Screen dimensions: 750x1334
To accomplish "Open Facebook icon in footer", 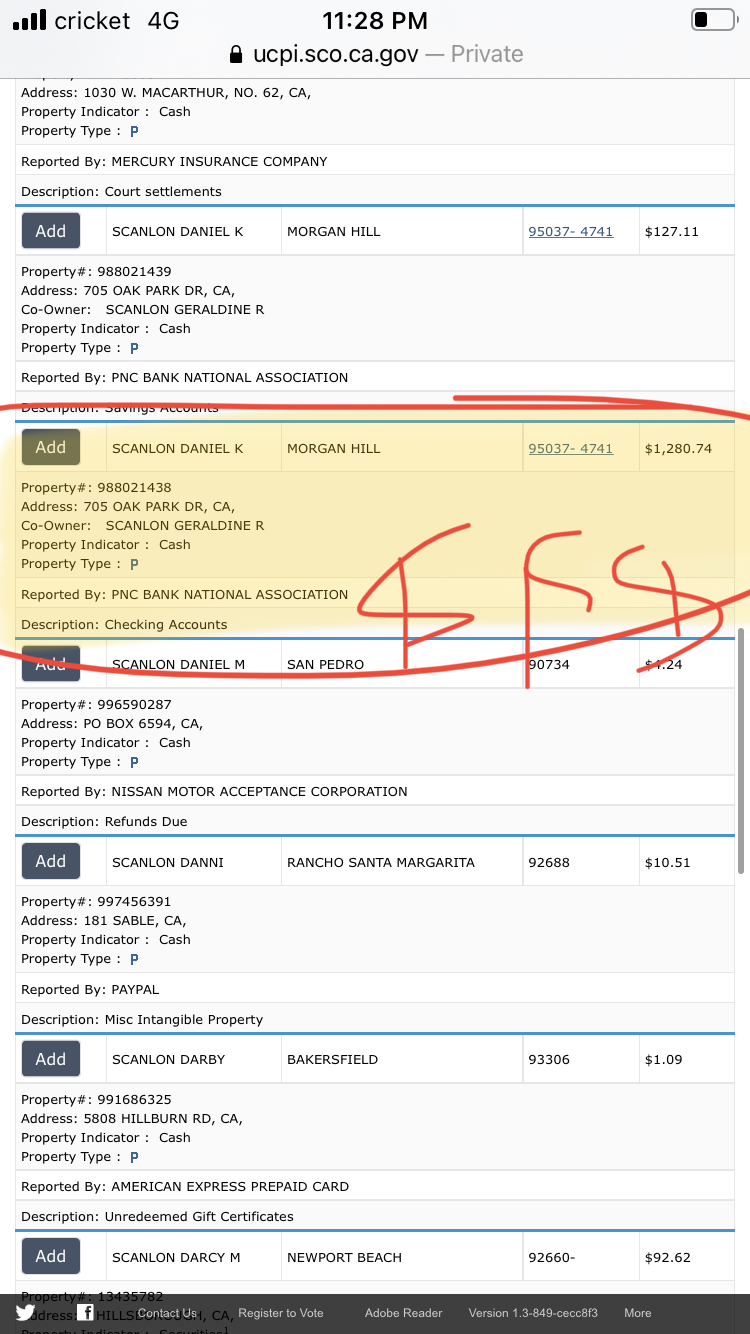I will coord(86,1313).
